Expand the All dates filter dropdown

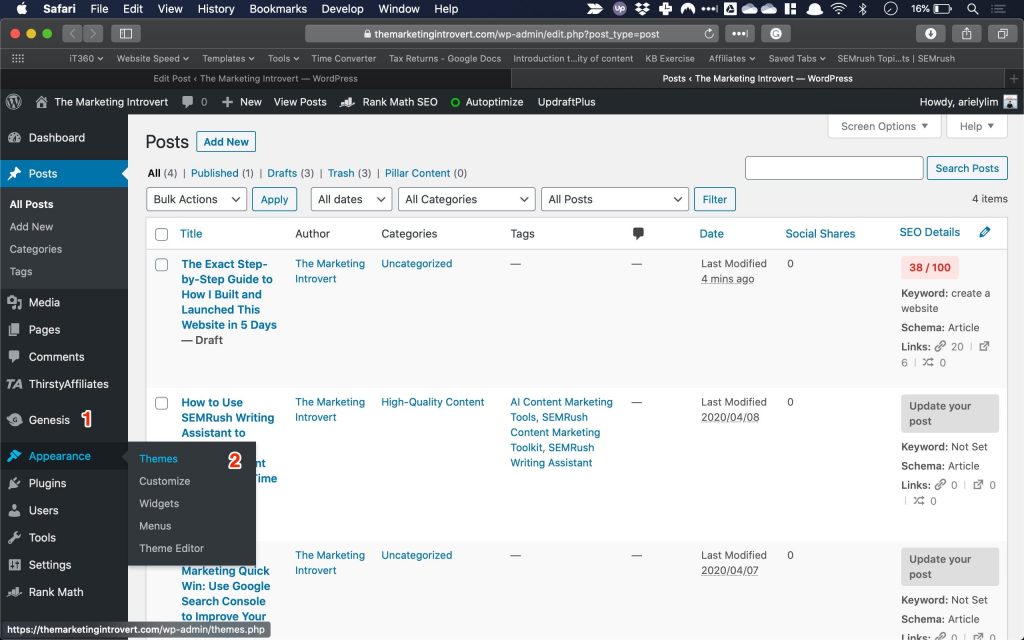(x=350, y=199)
